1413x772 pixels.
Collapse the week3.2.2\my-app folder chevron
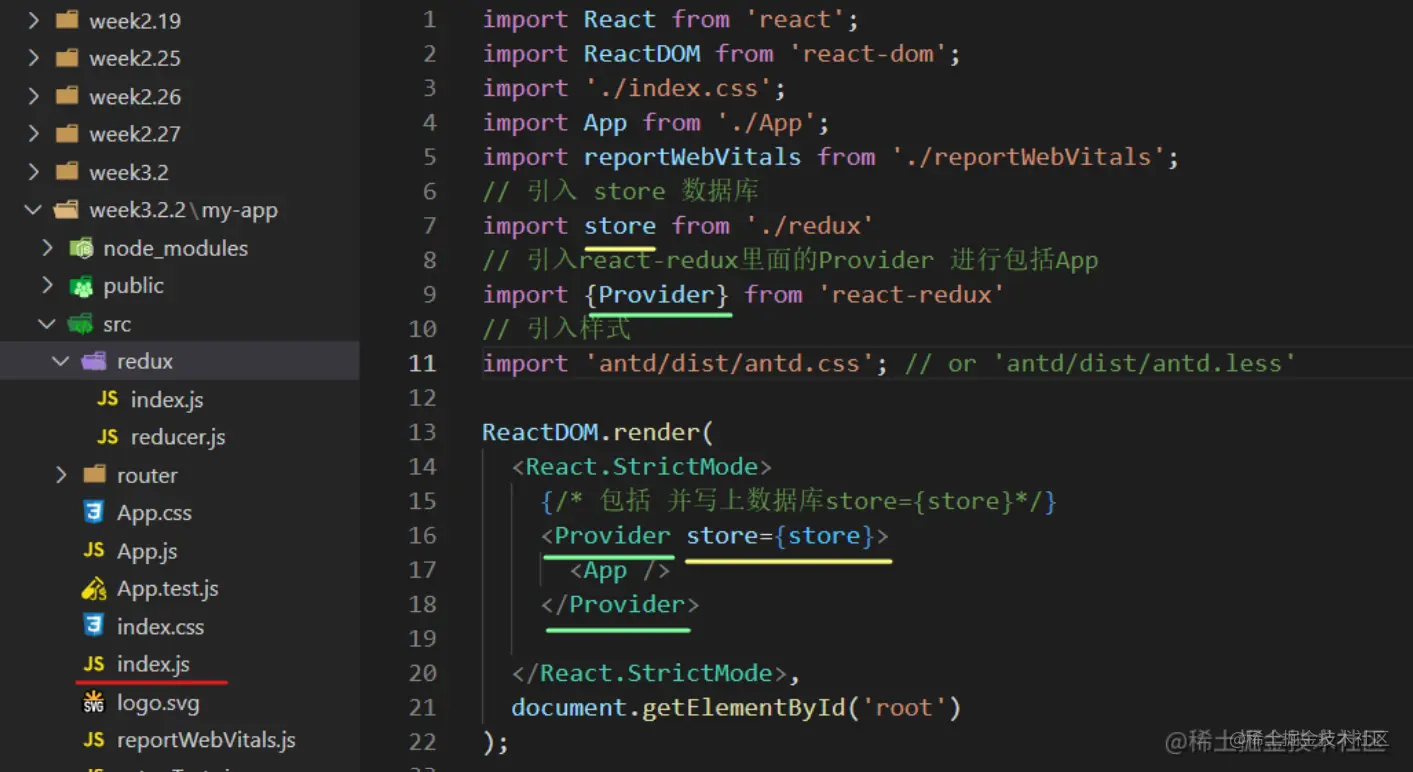coord(33,210)
